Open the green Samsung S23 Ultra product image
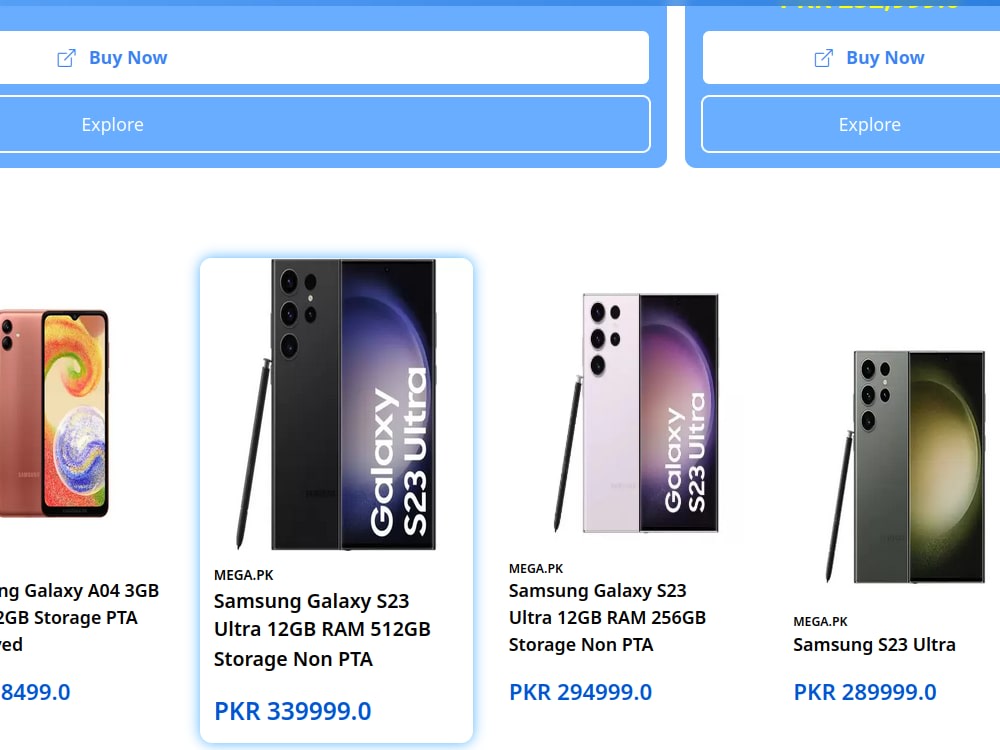 (x=906, y=466)
